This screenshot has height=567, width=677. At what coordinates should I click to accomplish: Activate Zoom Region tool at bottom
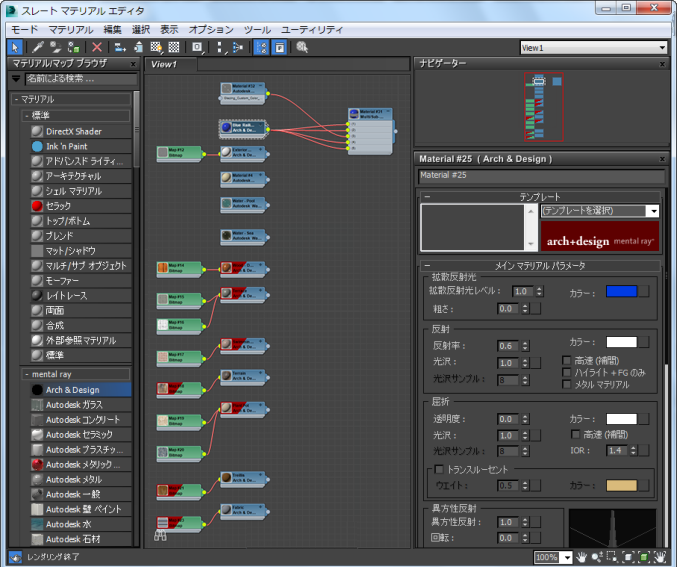click(612, 557)
